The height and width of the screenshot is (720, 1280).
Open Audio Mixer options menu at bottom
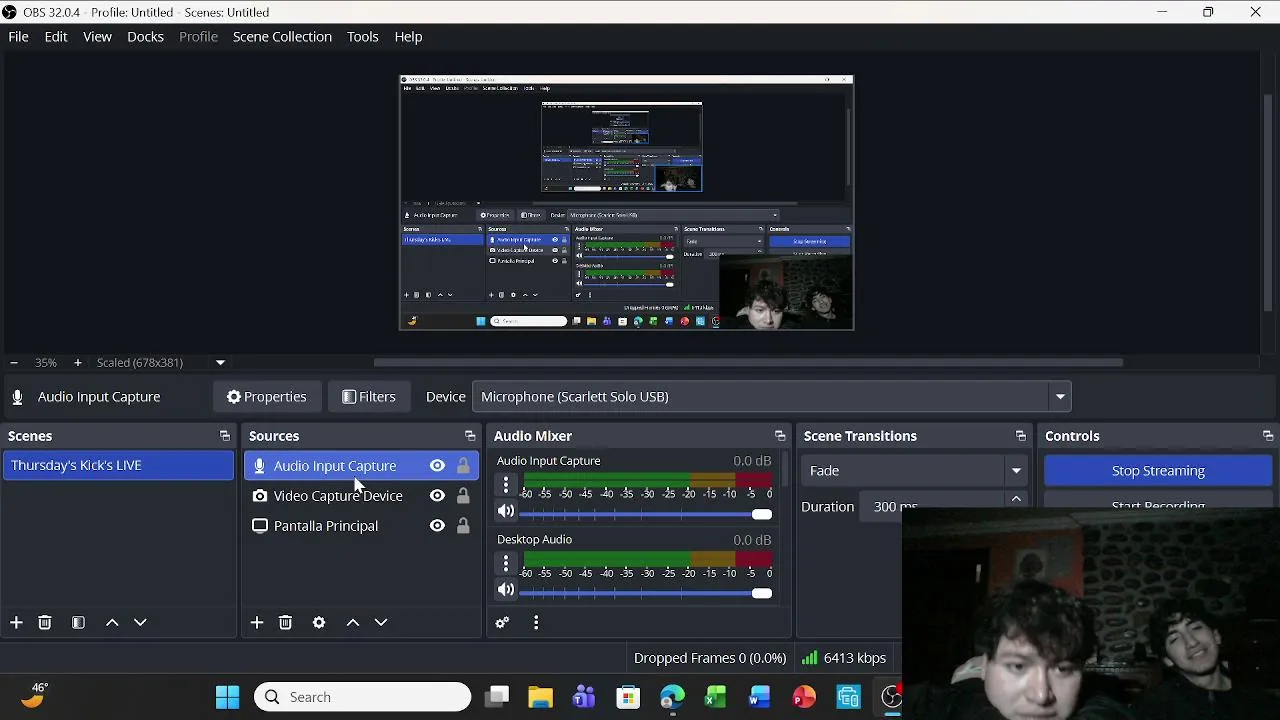point(536,623)
